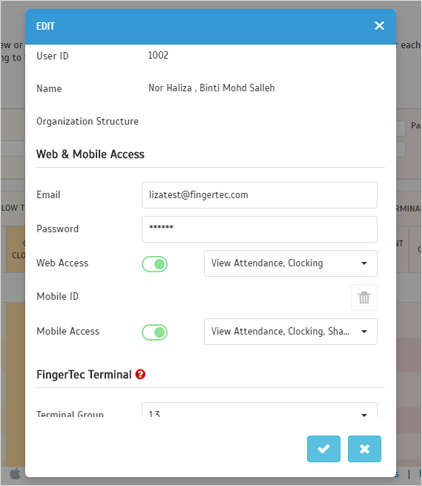Cancel edit with the cross button

[364, 449]
